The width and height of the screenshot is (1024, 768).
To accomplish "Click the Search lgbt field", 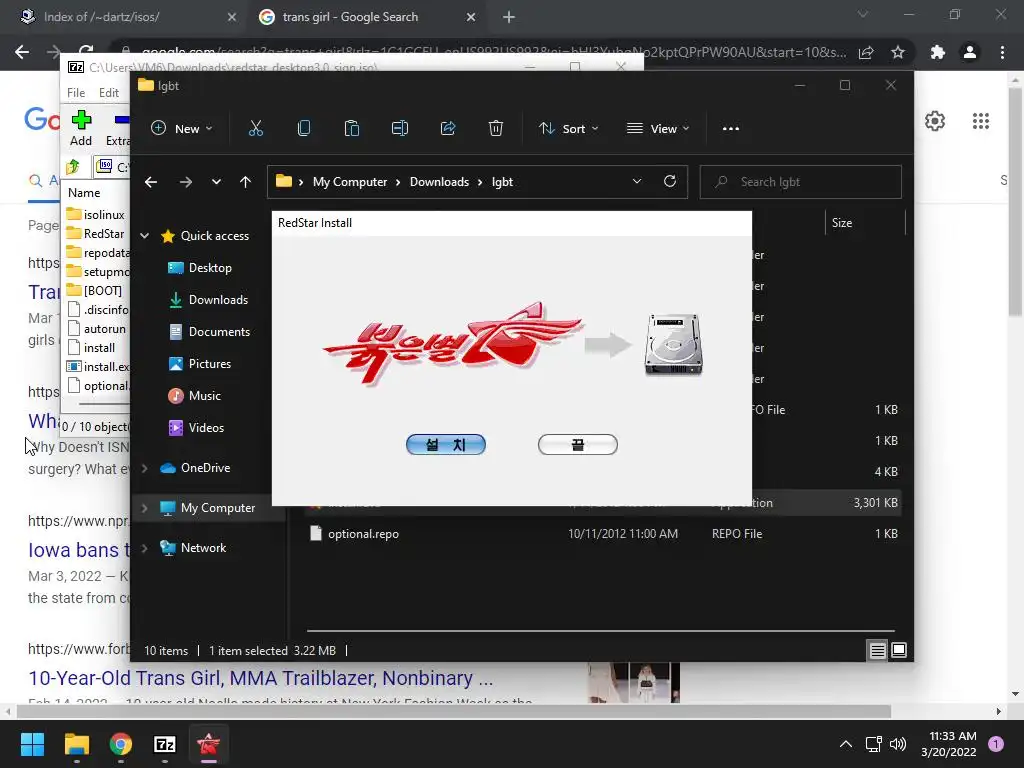I will pos(801,182).
